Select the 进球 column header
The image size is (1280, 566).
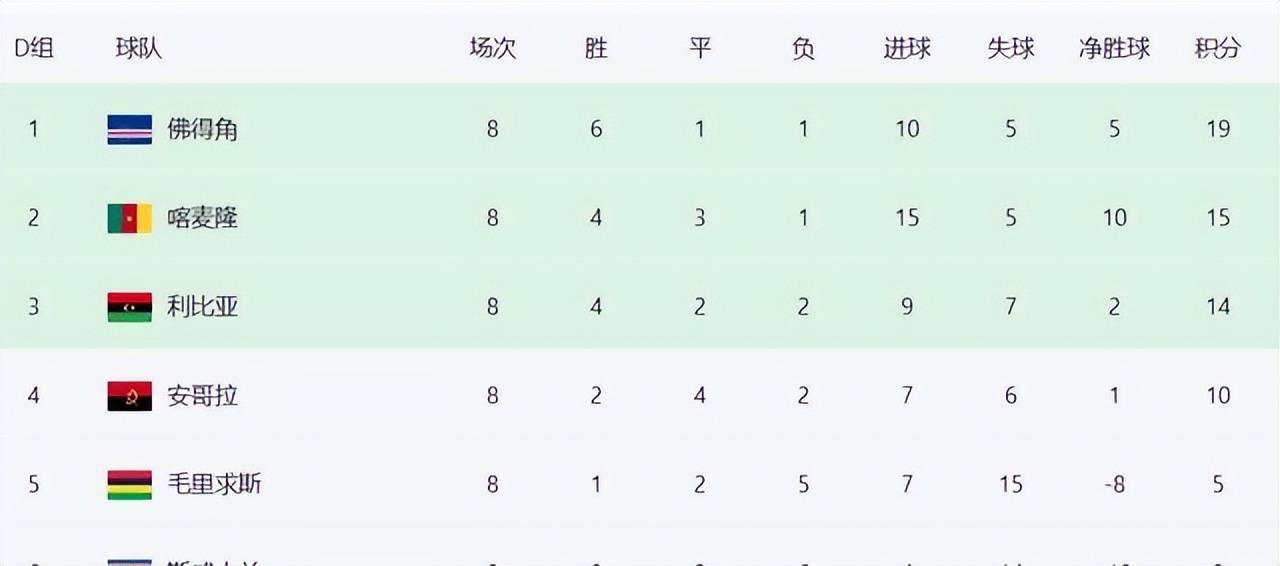click(907, 48)
